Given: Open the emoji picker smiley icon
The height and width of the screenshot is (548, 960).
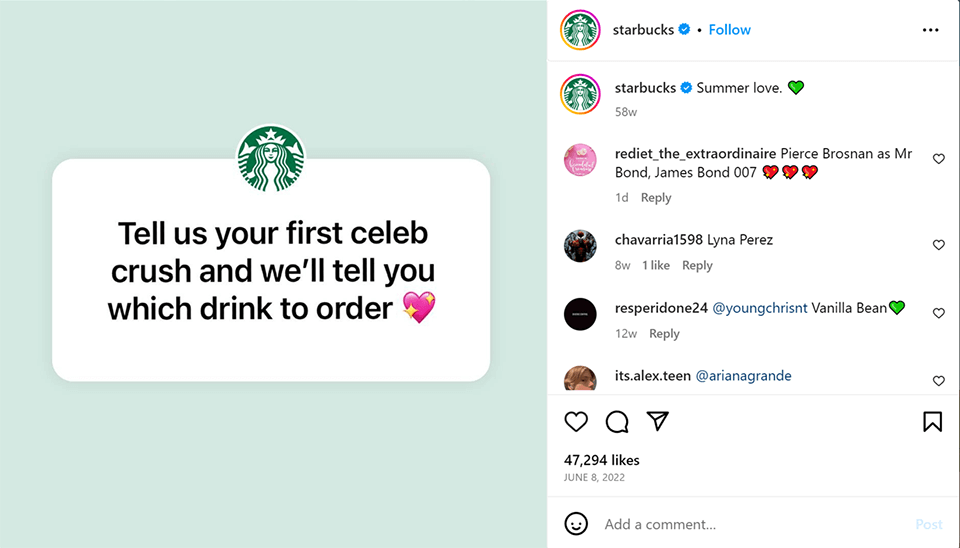Looking at the screenshot, I should point(576,524).
